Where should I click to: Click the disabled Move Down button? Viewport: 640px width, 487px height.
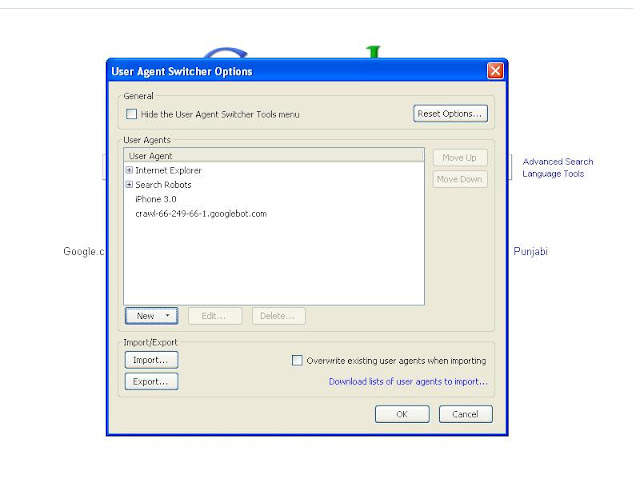(460, 179)
